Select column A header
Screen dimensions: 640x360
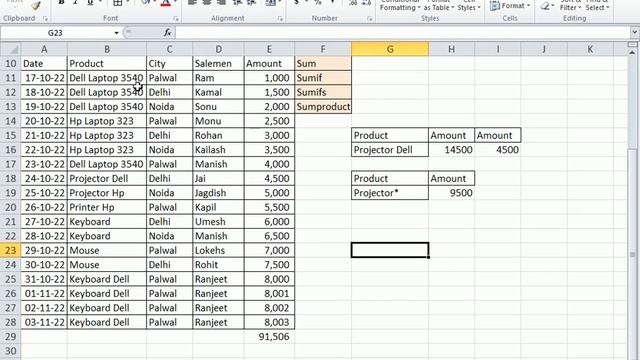point(44,49)
